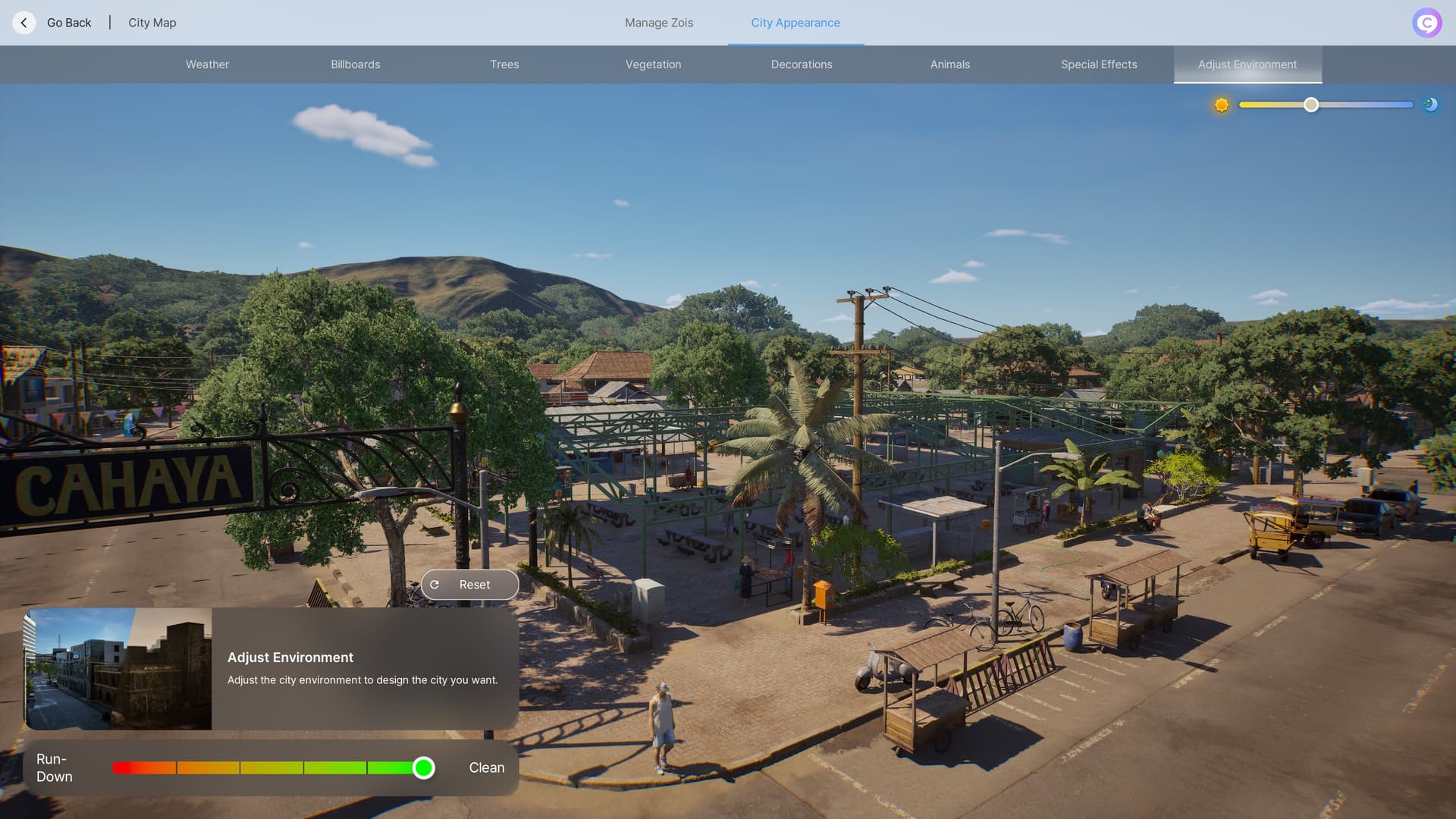Select the Trees tab
The image size is (1456, 819).
[504, 64]
